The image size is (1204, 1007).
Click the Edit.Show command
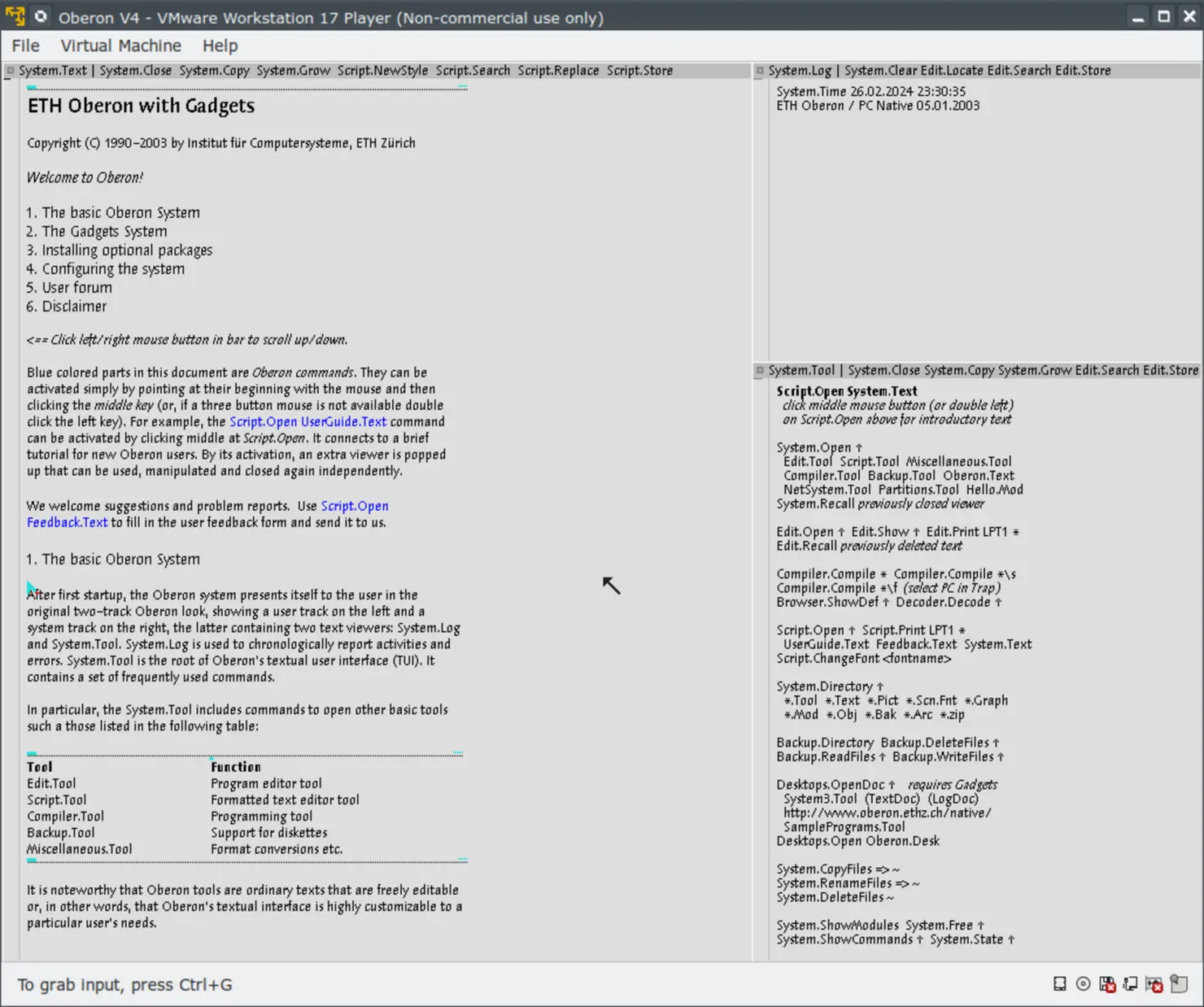point(880,532)
